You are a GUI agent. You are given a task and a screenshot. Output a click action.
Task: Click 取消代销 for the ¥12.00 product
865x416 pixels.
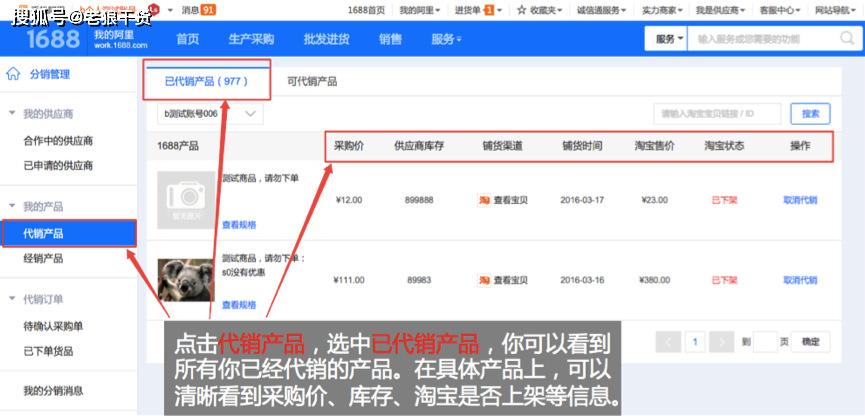[800, 200]
